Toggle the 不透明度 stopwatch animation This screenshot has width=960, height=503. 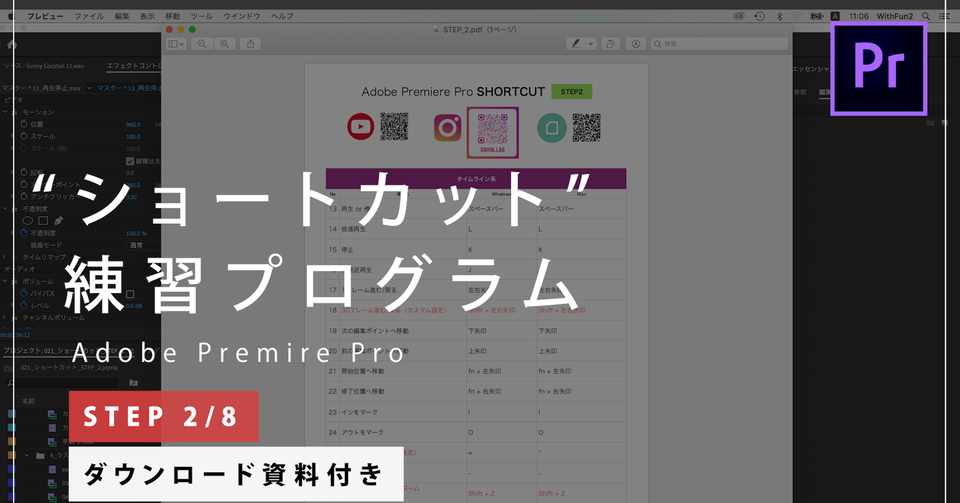coord(23,233)
